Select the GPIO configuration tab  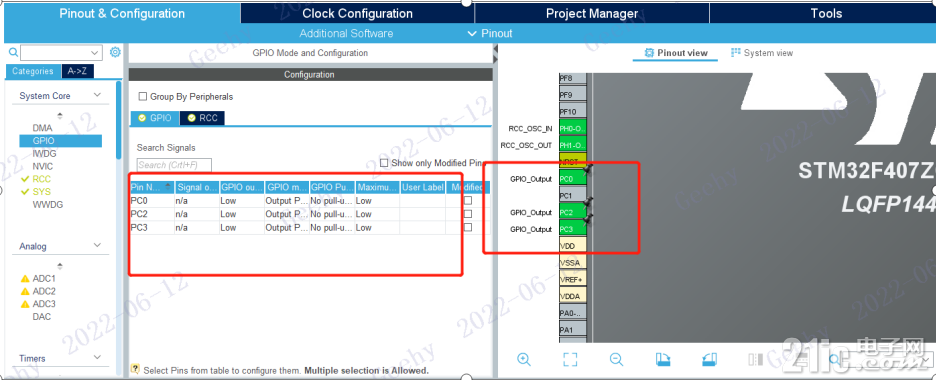[155, 118]
